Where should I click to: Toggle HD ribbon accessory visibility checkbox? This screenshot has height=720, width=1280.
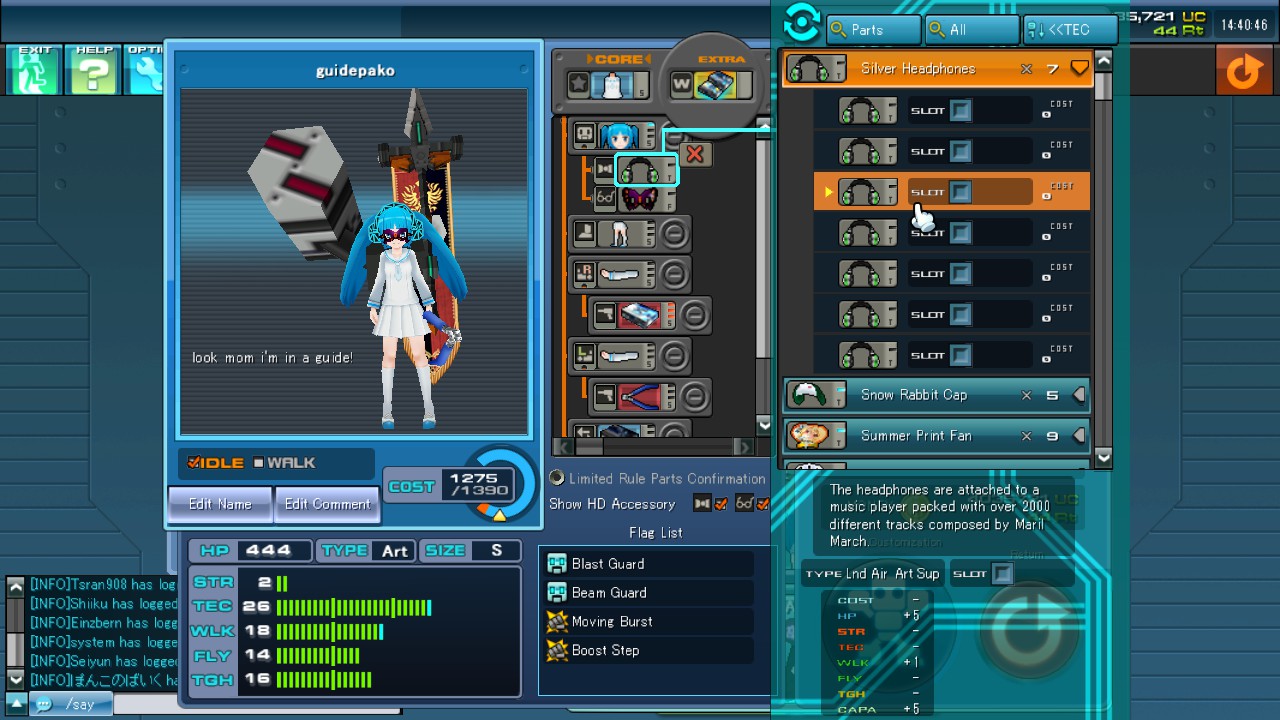click(x=721, y=504)
